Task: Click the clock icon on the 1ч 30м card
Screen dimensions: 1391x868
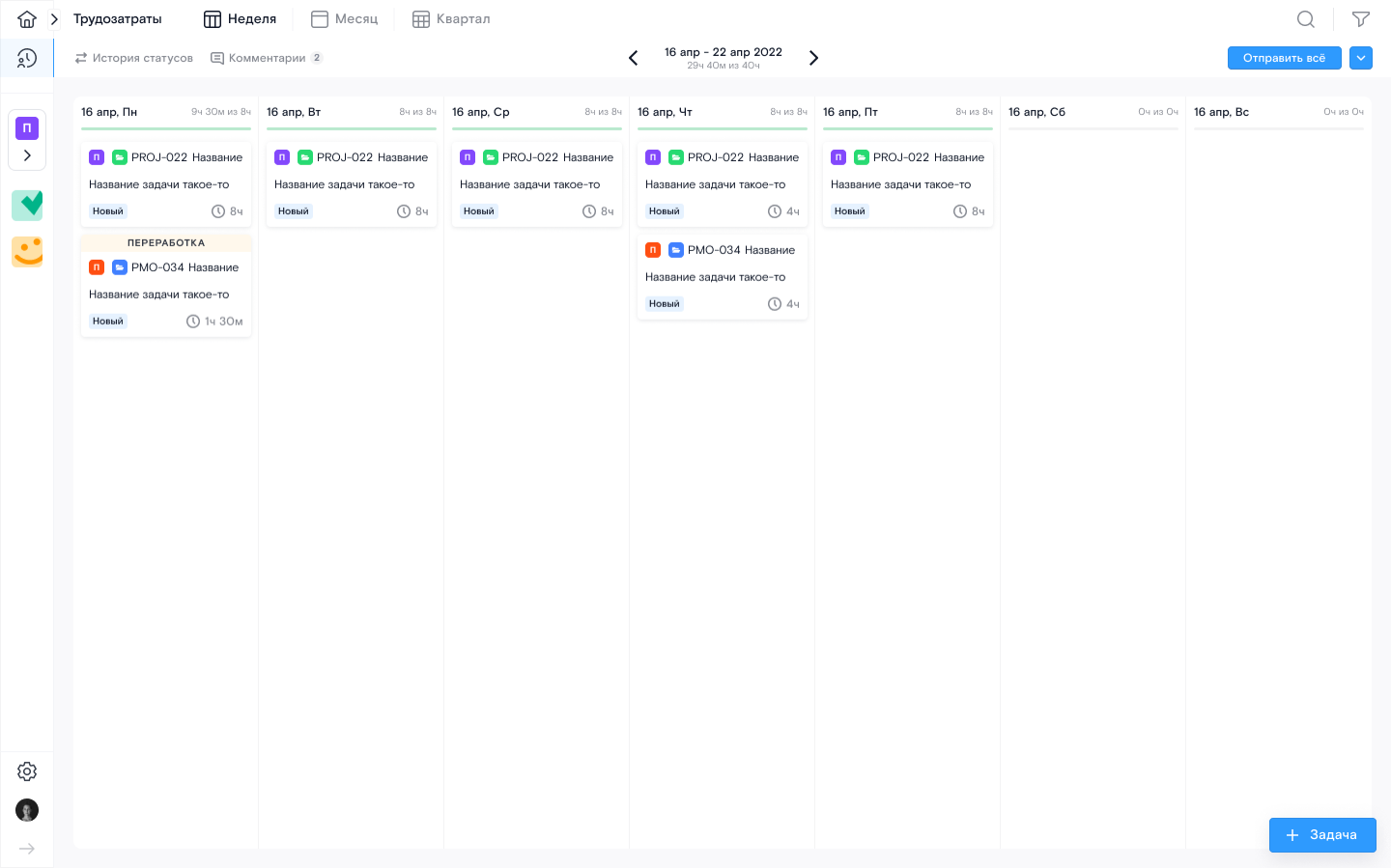Action: [193, 322]
